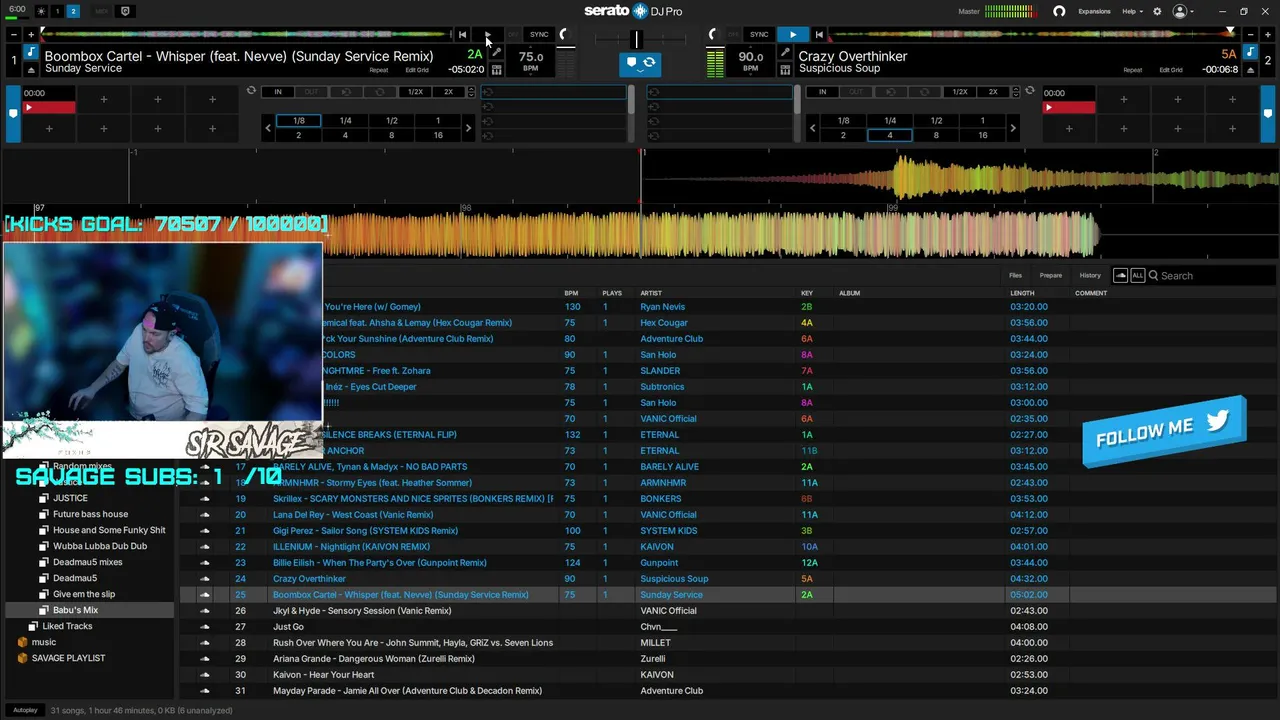Viewport: 1280px width, 720px height.
Task: Toggle sync OFF button on deck 1
Action: pyautogui.click(x=512, y=34)
